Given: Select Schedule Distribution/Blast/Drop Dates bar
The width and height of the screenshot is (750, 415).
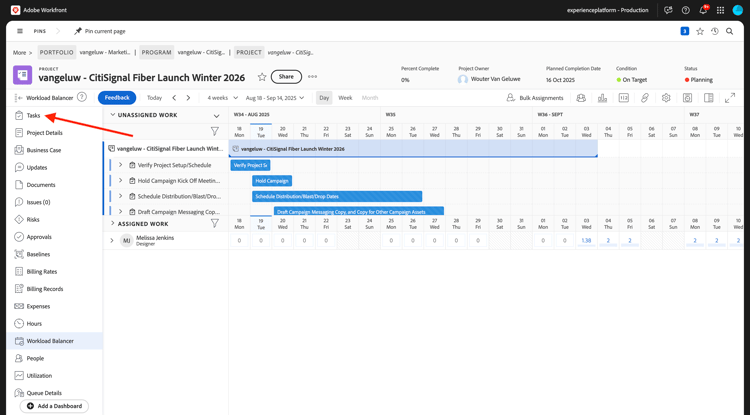Looking at the screenshot, I should [337, 197].
